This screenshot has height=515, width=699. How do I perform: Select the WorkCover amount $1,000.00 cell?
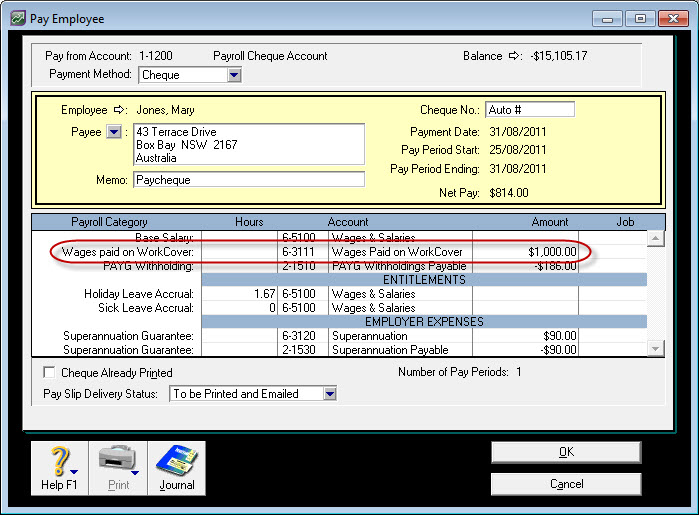point(525,252)
